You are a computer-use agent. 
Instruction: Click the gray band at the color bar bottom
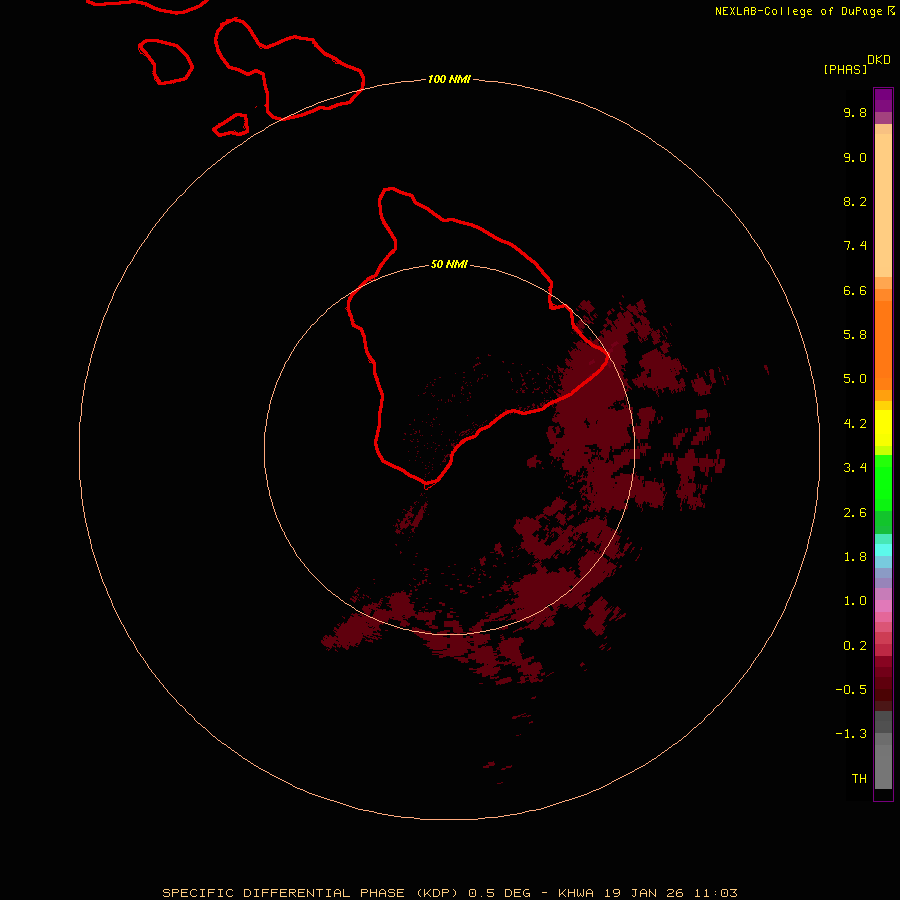coord(883,761)
